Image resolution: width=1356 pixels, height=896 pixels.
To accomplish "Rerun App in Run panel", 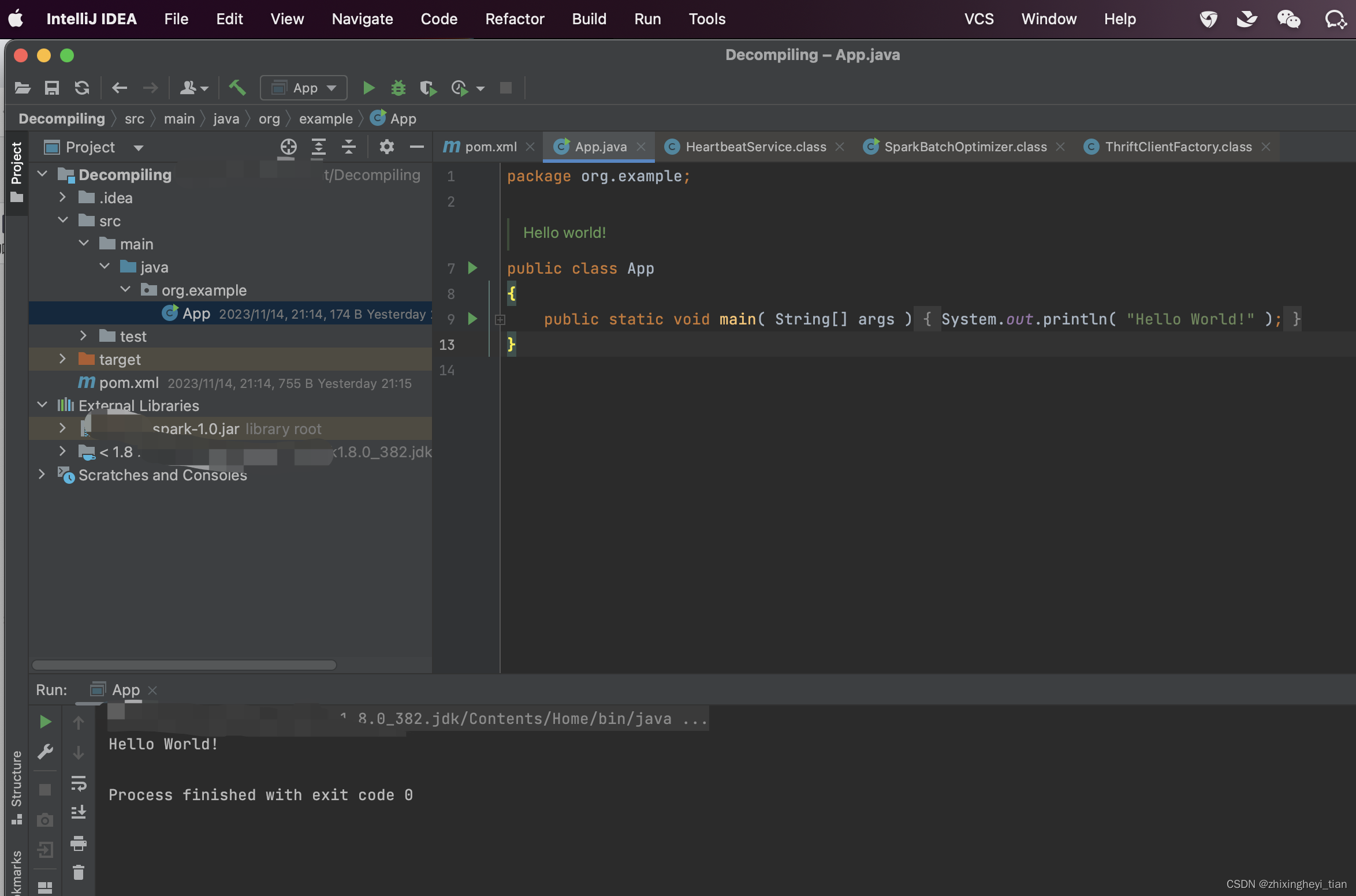I will pyautogui.click(x=45, y=722).
